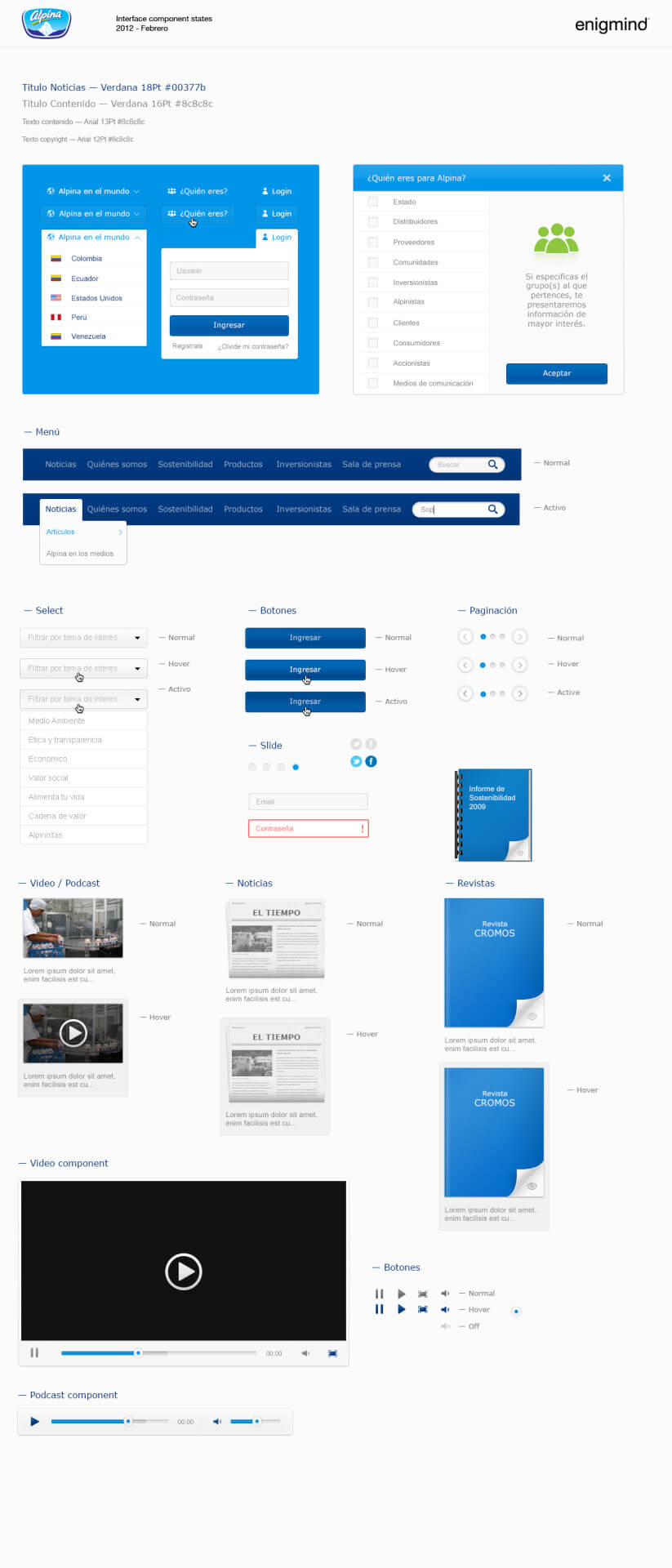Choose Ecuador from the country dropdown list
Screen dimensions: 672x1568
[84, 278]
